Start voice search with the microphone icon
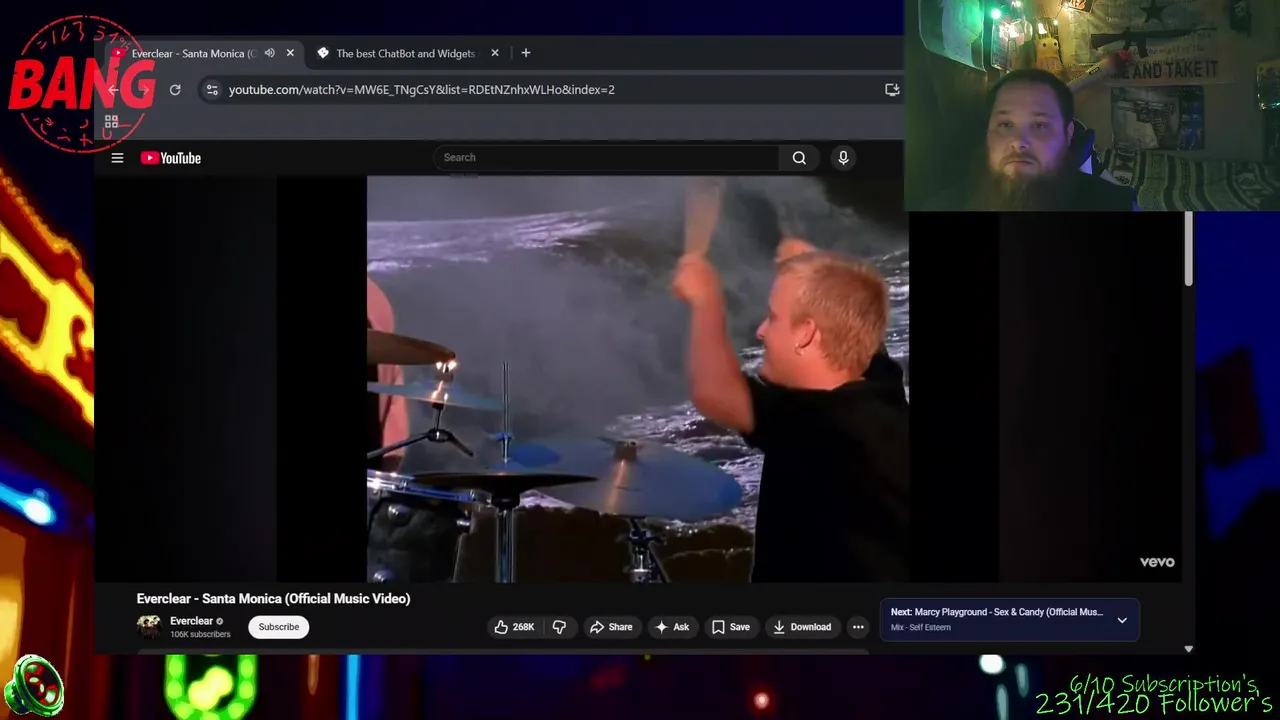The height and width of the screenshot is (720, 1280). pos(843,157)
